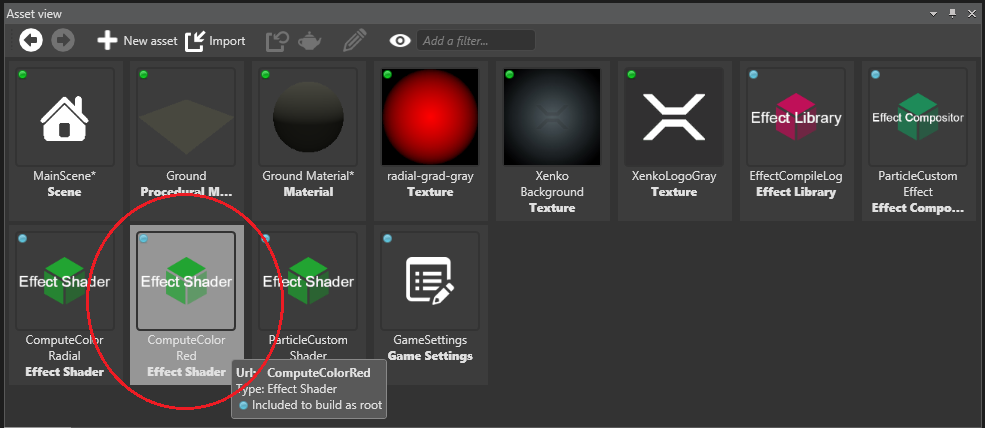
Task: Click the pencil edit icon
Action: pos(354,41)
